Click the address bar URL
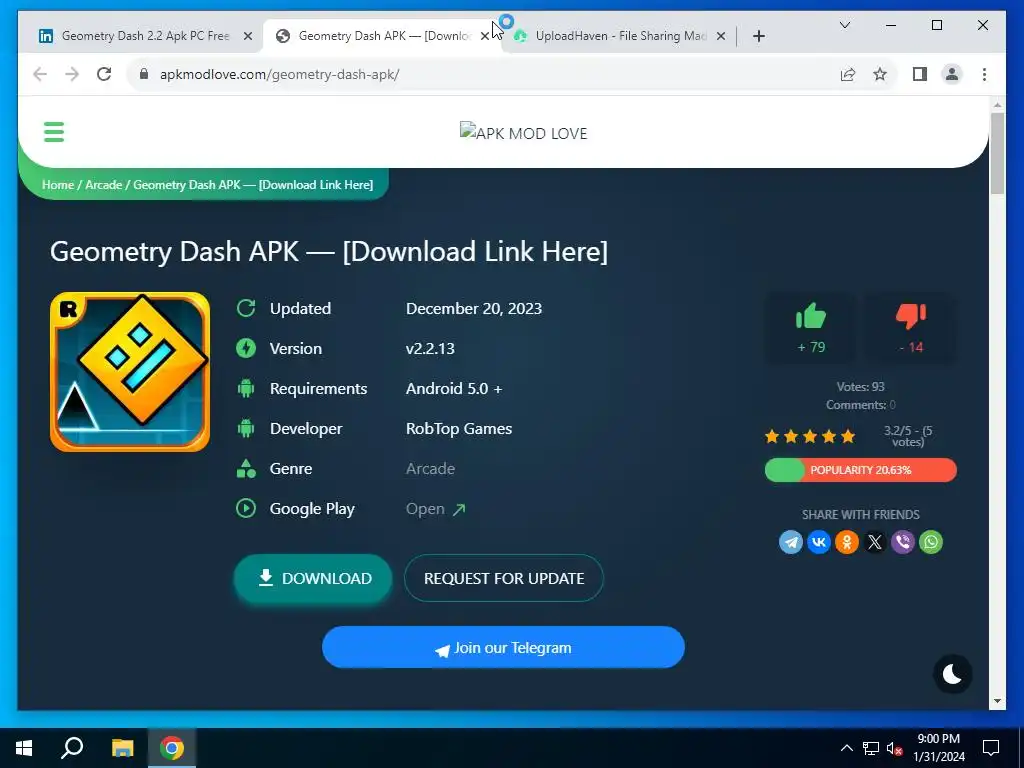 click(x=280, y=74)
